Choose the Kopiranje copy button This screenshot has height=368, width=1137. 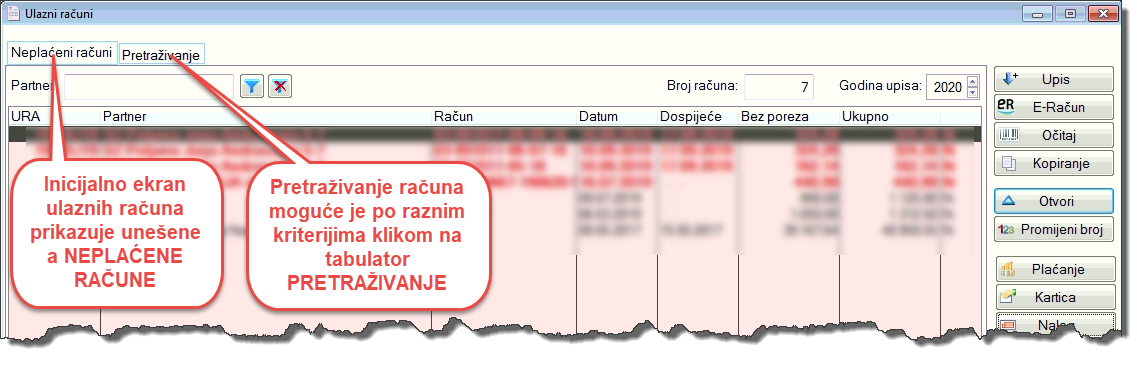(1054, 163)
